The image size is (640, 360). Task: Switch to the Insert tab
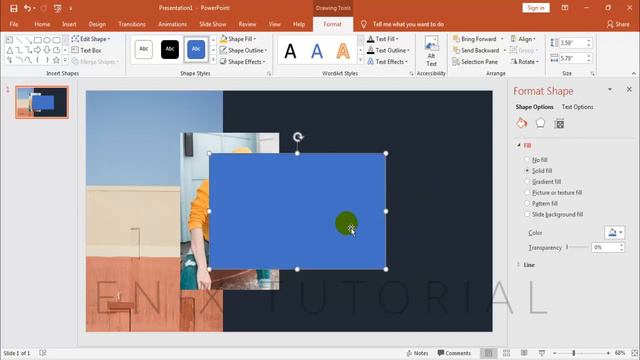click(x=69, y=24)
